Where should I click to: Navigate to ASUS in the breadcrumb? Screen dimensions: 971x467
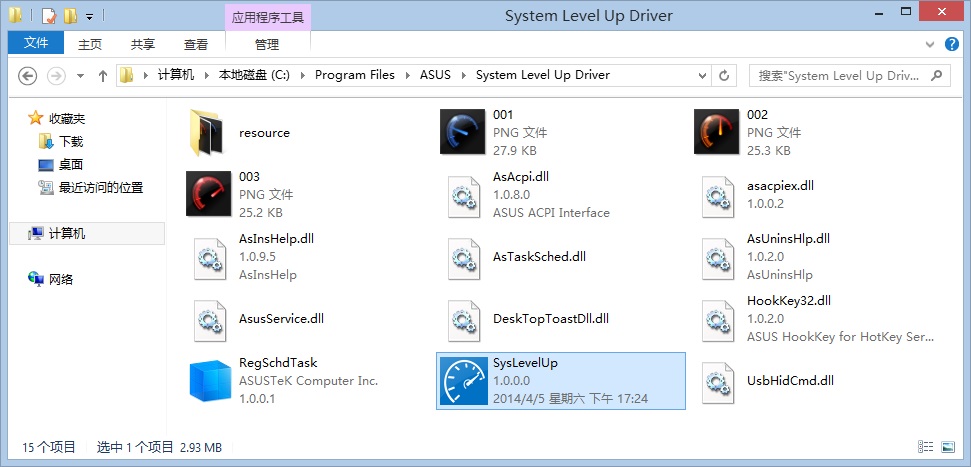435,75
